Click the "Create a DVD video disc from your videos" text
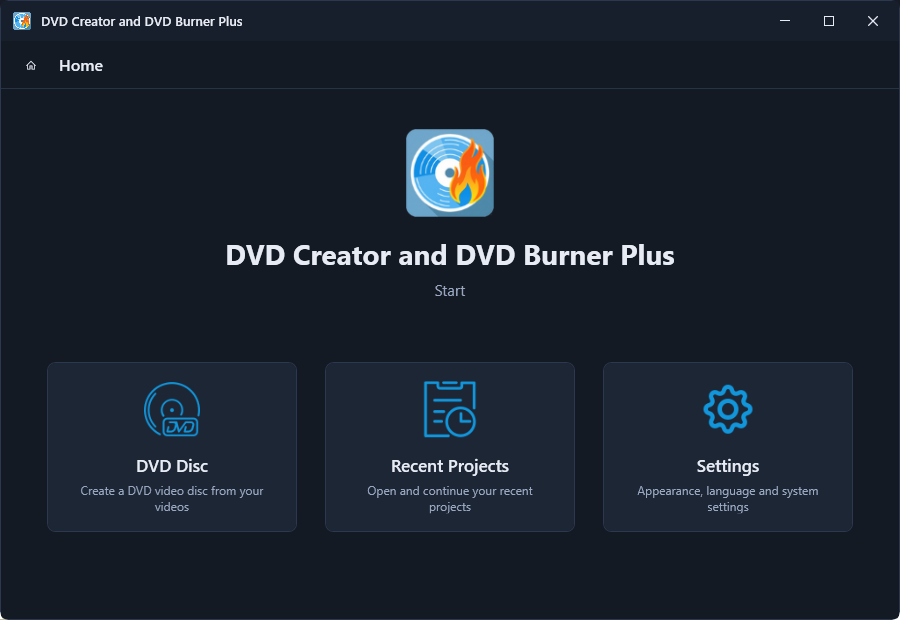 (x=172, y=498)
